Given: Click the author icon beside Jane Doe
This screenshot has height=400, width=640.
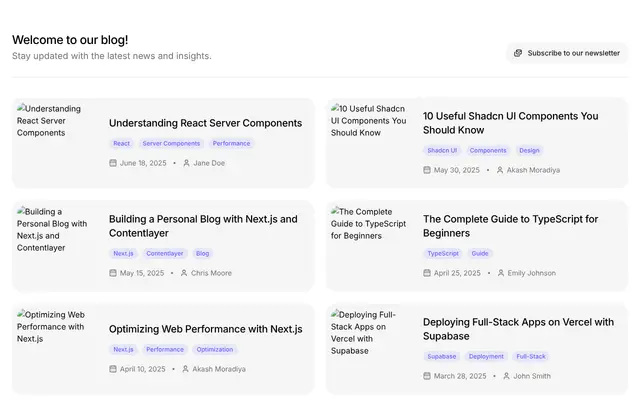Looking at the screenshot, I should pyautogui.click(x=186, y=163).
